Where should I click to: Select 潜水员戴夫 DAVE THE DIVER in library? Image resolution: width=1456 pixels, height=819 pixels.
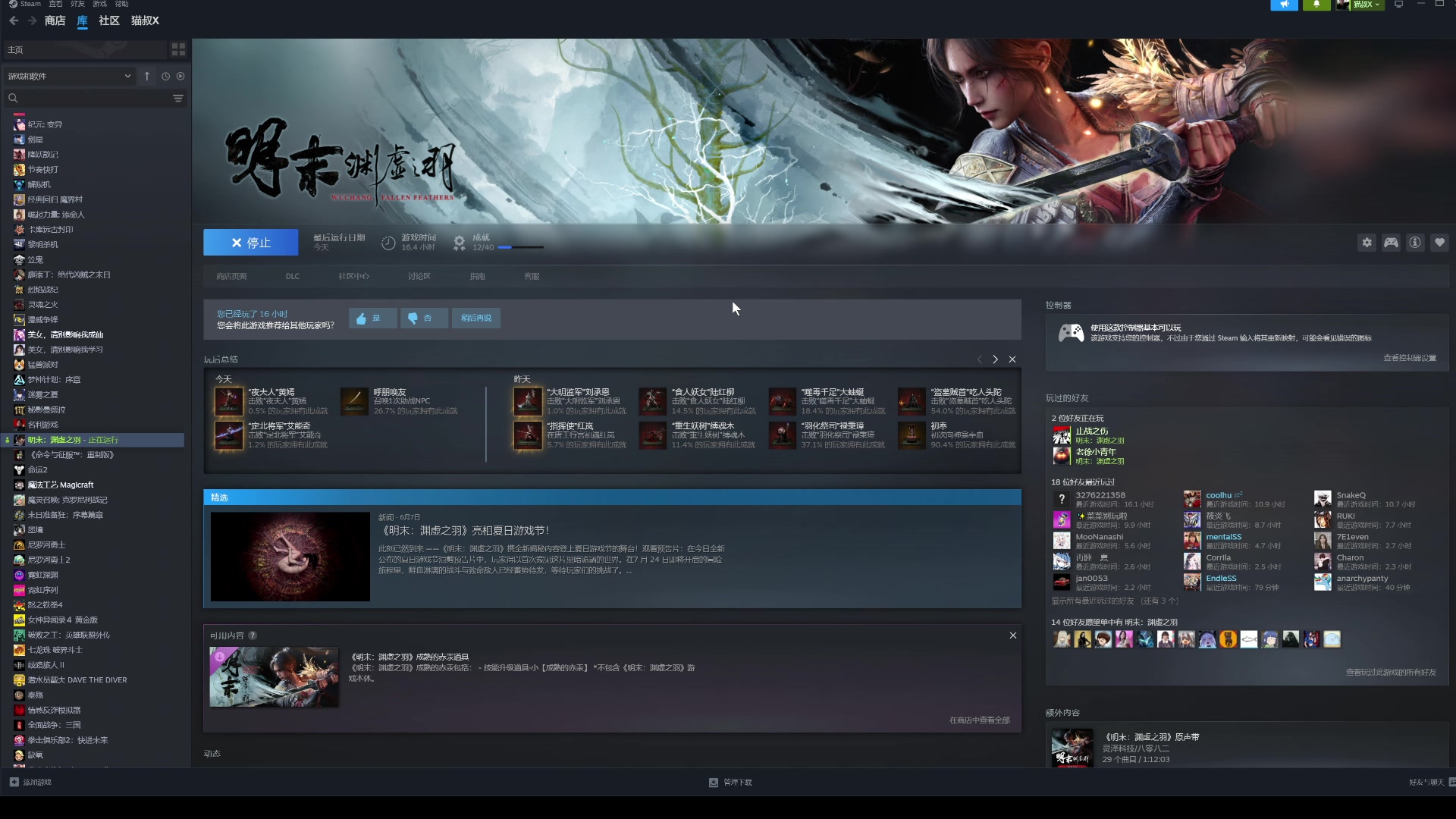(x=77, y=680)
